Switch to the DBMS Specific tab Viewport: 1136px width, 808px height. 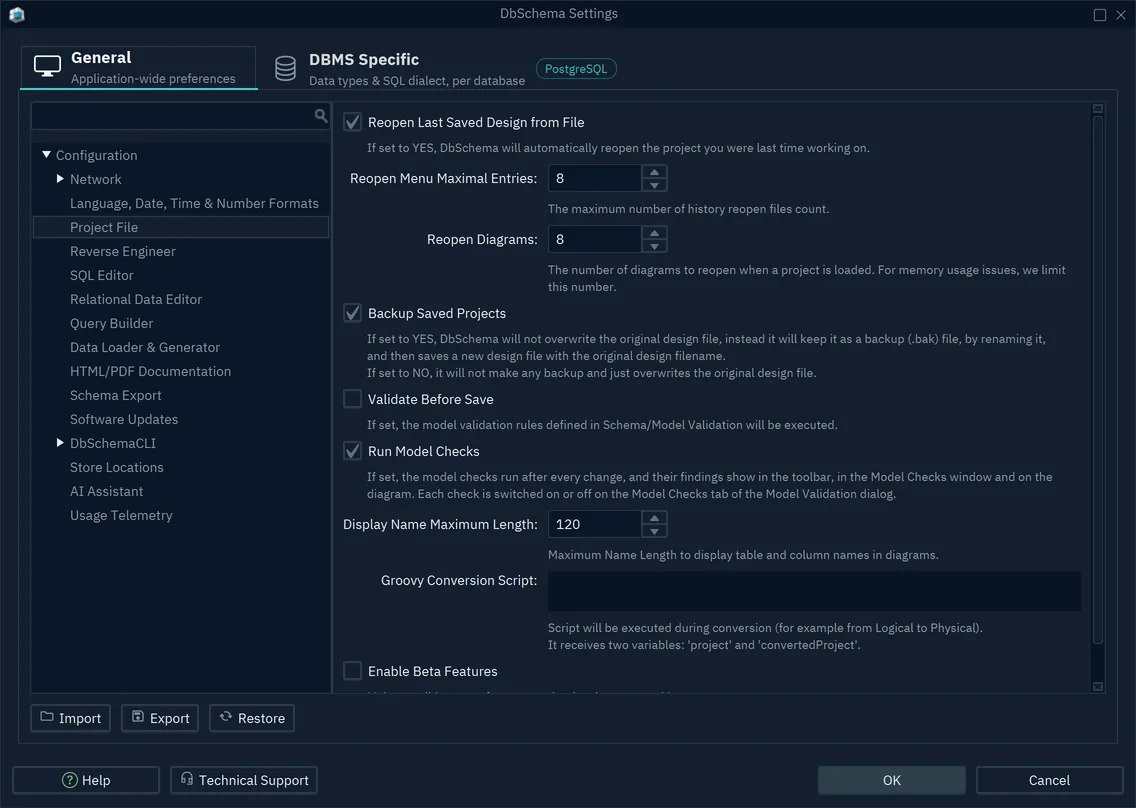point(398,69)
